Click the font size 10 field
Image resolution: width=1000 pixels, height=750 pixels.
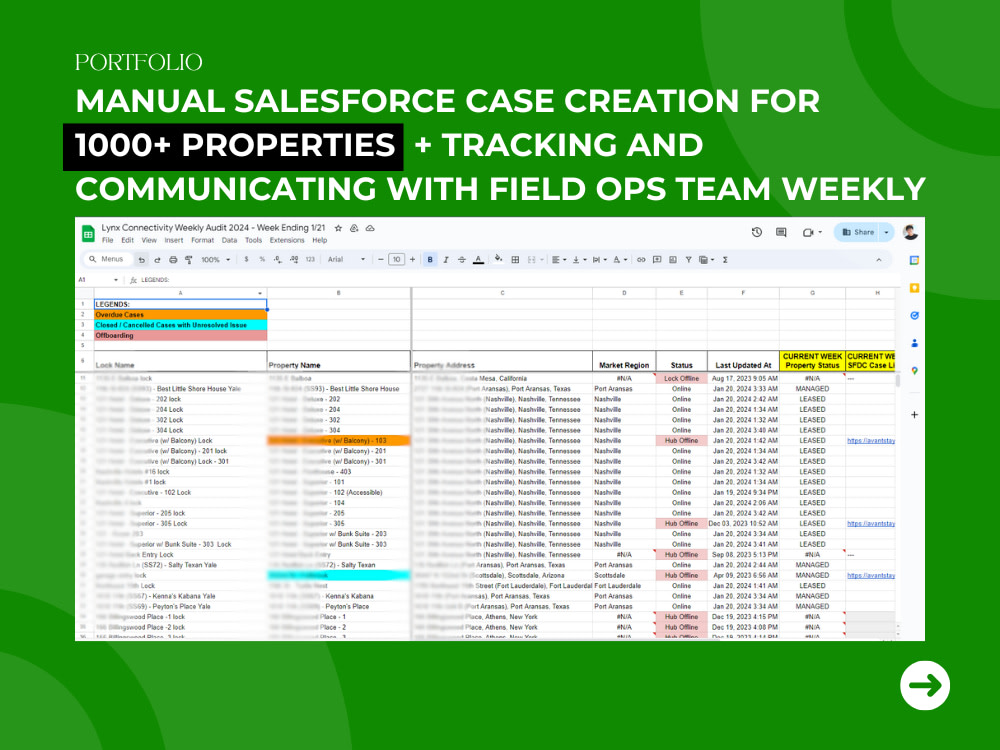(396, 260)
